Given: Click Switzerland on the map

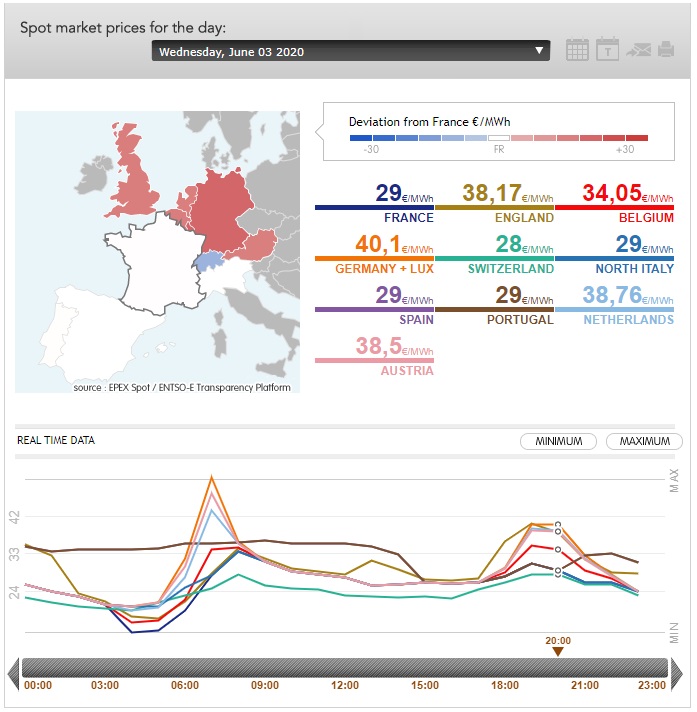Looking at the screenshot, I should pos(209,261).
